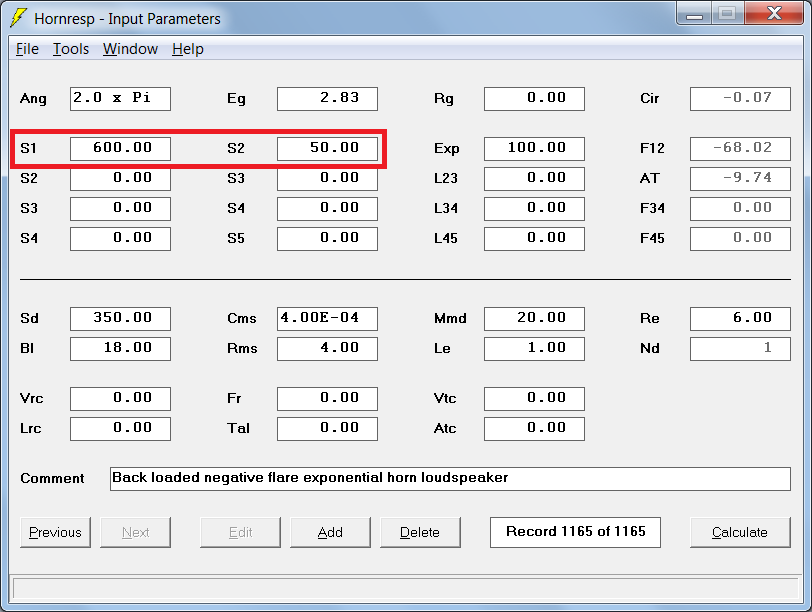Click the Vrc input field
The width and height of the screenshot is (812, 612).
tap(120, 399)
